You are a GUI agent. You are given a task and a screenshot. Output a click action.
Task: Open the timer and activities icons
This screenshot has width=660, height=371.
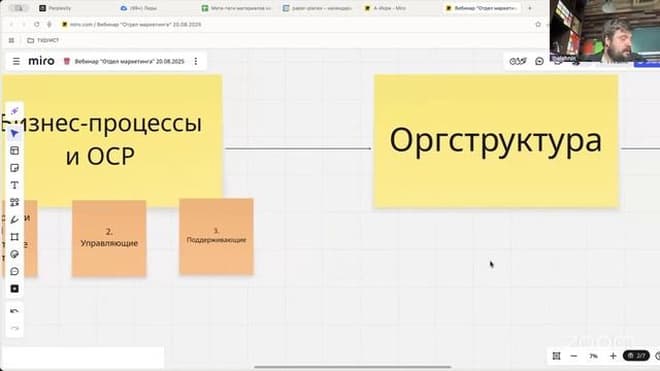(x=518, y=61)
